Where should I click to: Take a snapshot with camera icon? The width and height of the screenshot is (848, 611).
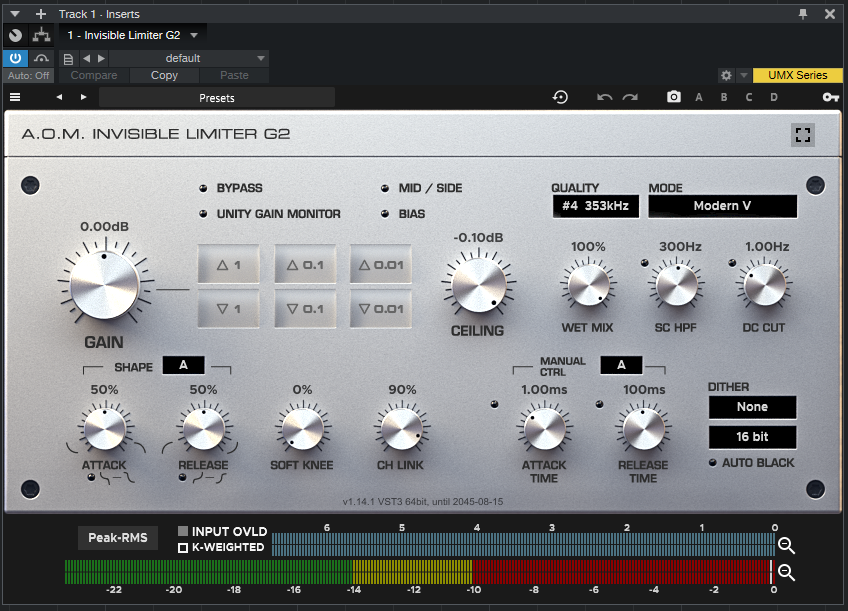pyautogui.click(x=673, y=97)
